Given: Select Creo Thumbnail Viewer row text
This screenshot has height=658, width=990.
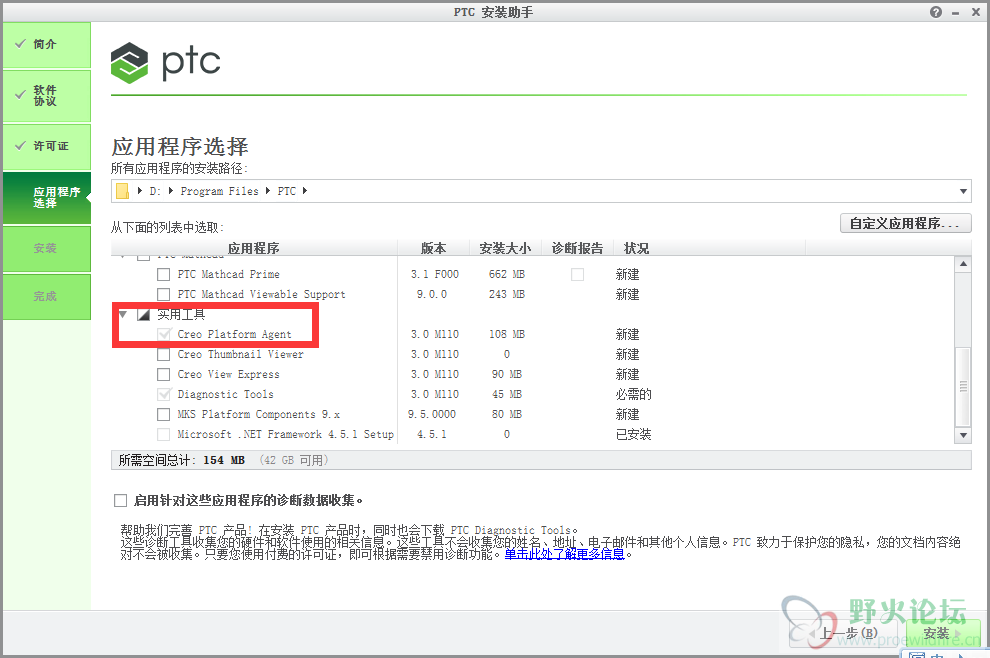Looking at the screenshot, I should click(241, 354).
